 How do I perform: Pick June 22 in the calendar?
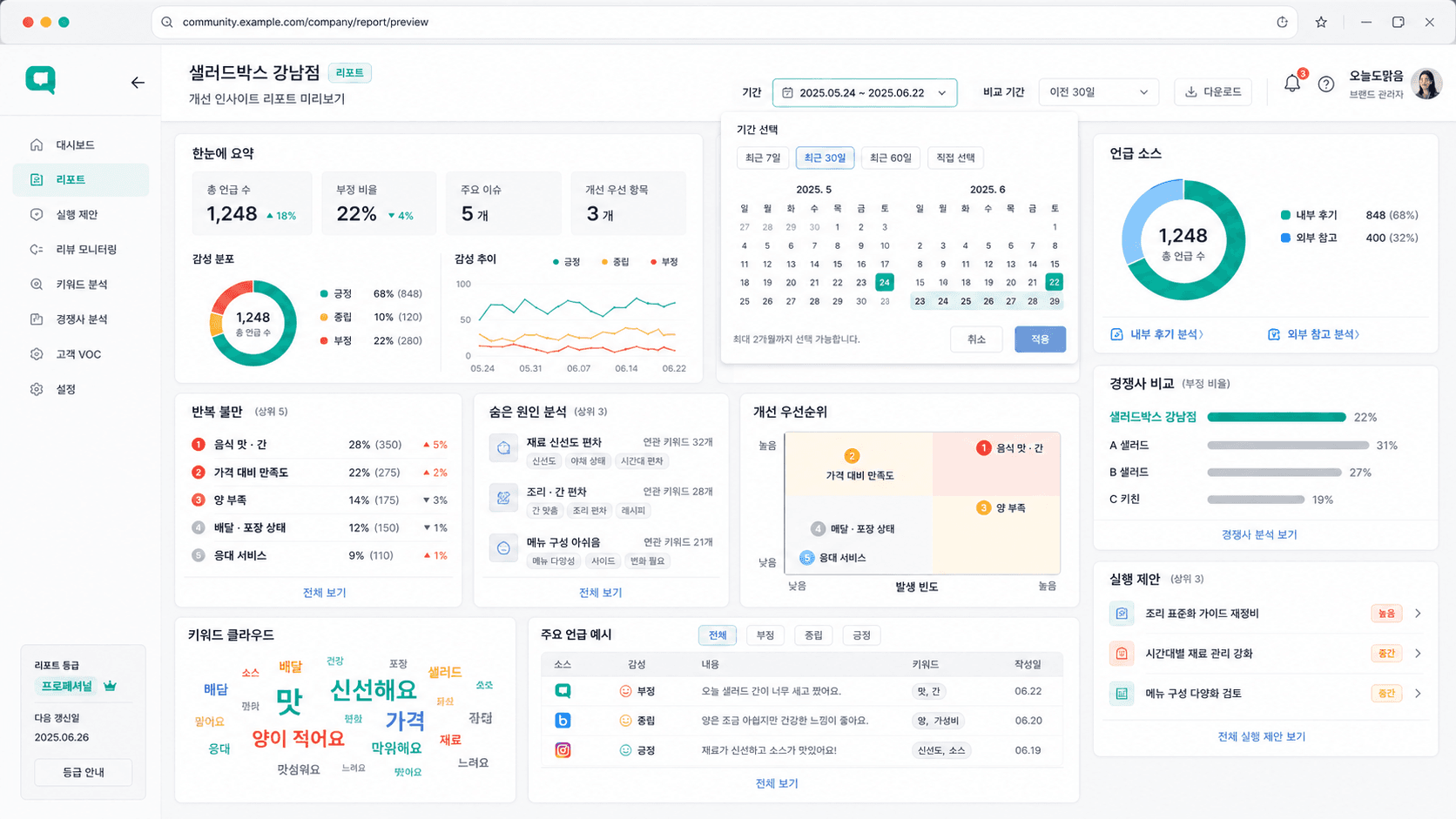(1055, 282)
